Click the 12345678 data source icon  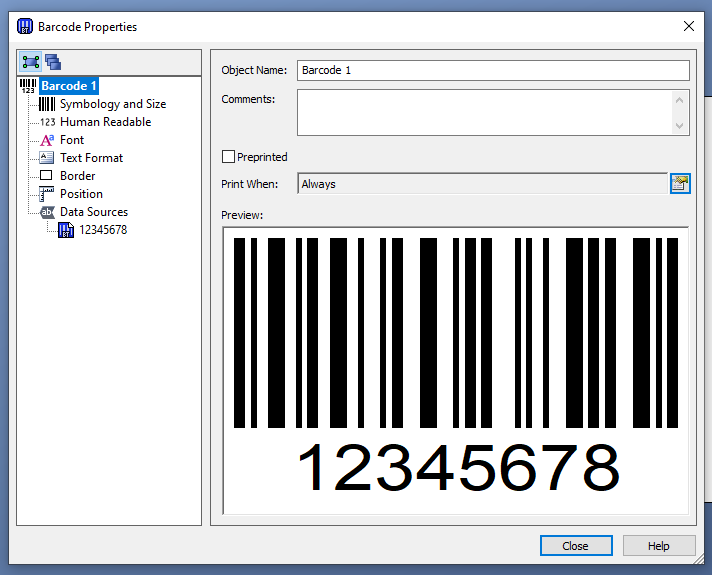click(x=66, y=230)
